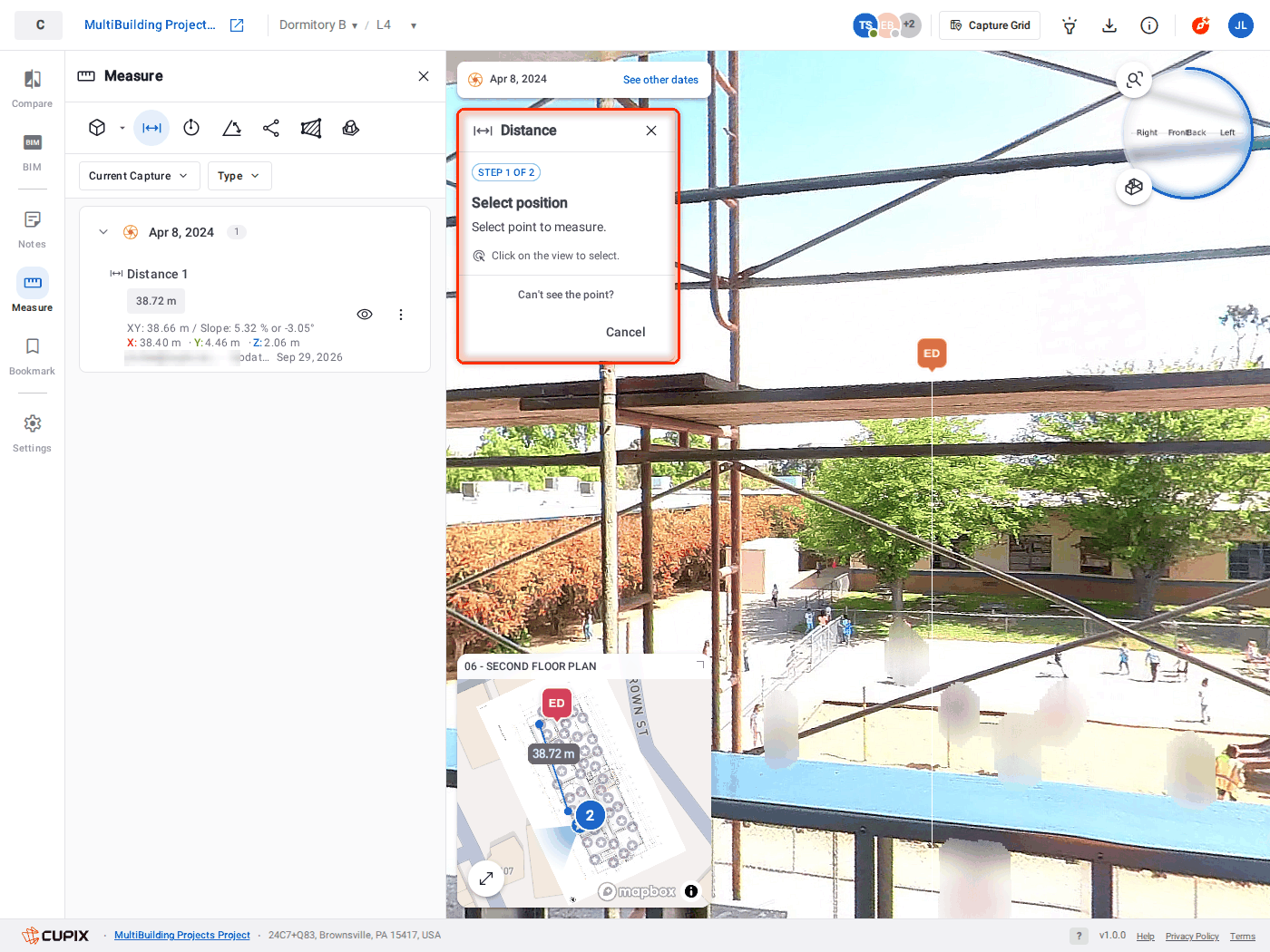Open the Bookmark panel
Viewport: 1270px width, 952px height.
[32, 356]
